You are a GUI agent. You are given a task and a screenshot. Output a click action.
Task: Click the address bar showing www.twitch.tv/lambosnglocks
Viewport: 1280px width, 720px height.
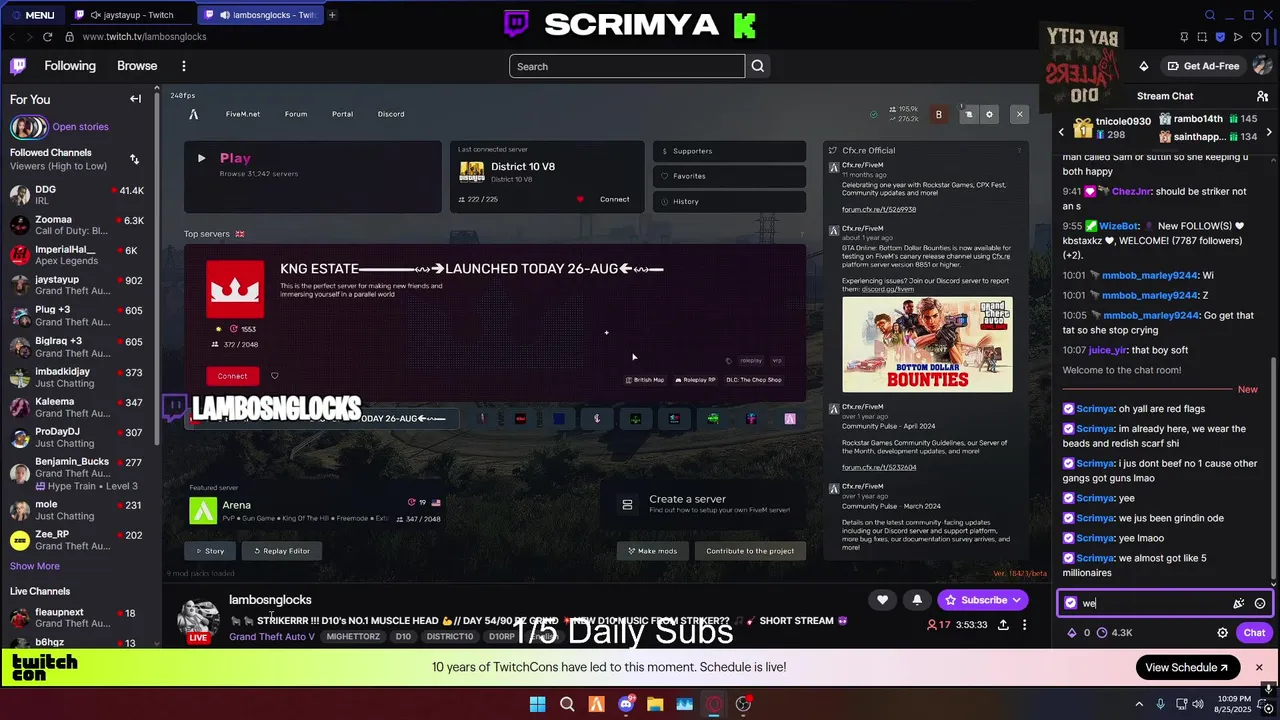(x=144, y=37)
